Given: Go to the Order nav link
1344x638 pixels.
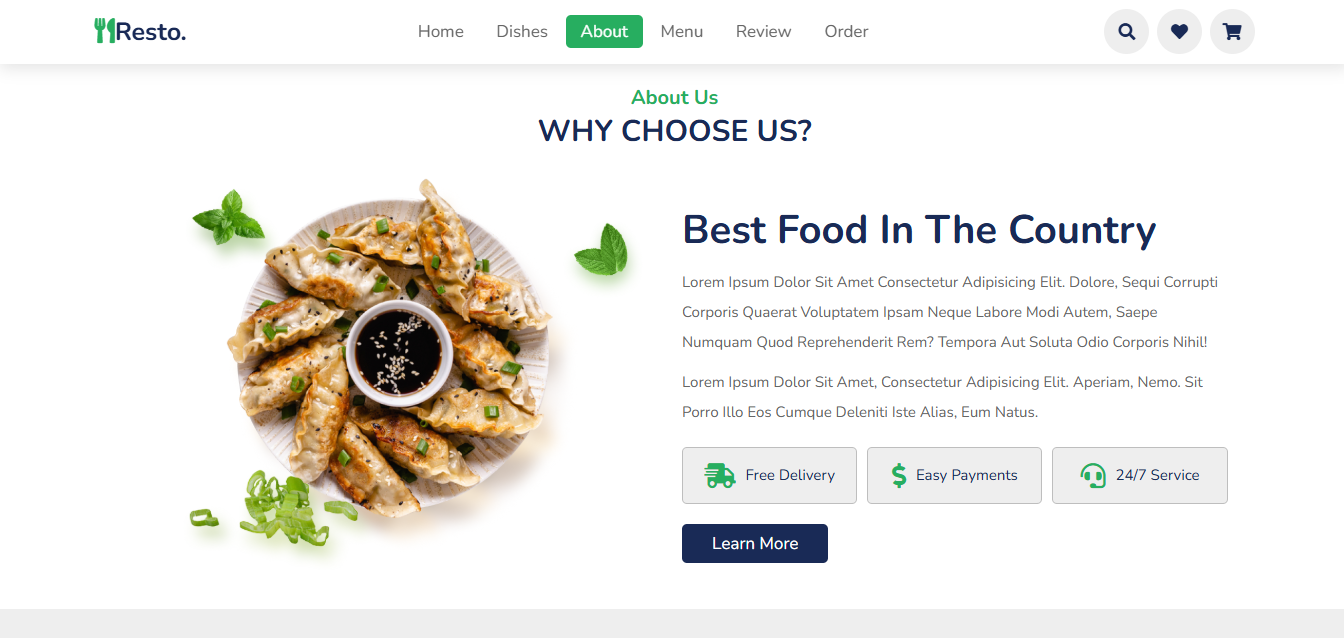Looking at the screenshot, I should [846, 32].
